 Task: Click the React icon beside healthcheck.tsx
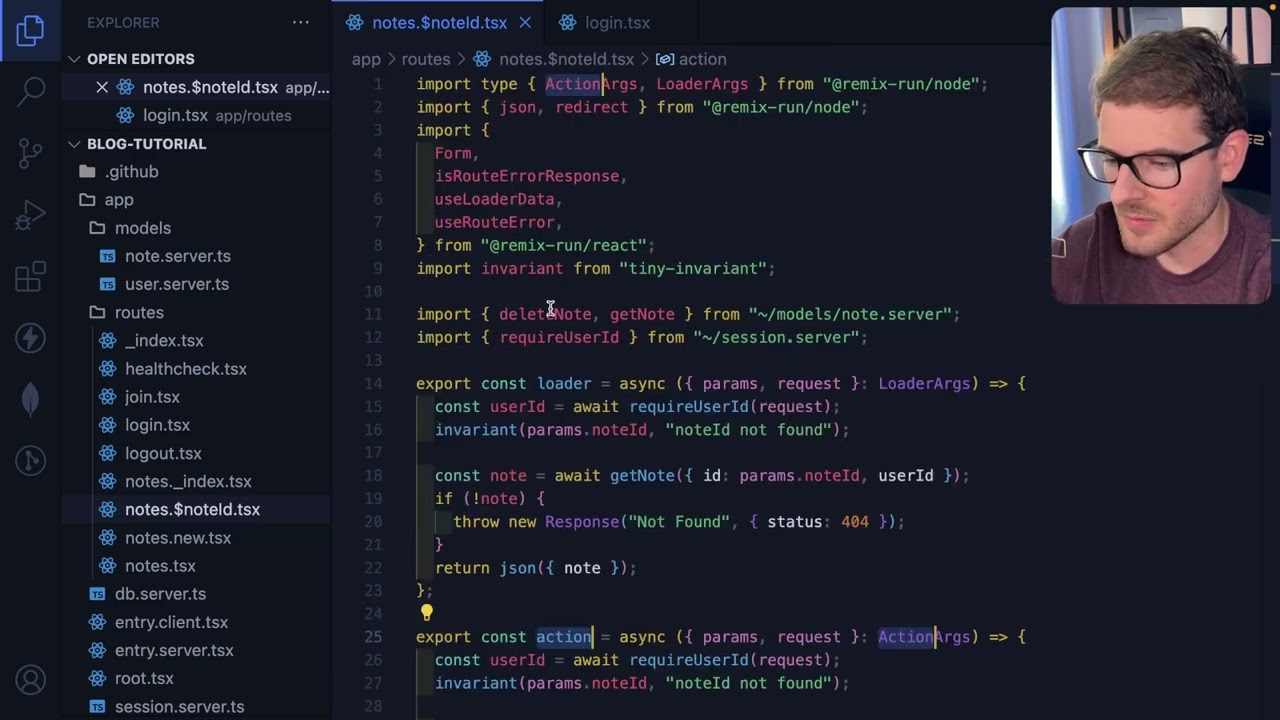(107, 369)
